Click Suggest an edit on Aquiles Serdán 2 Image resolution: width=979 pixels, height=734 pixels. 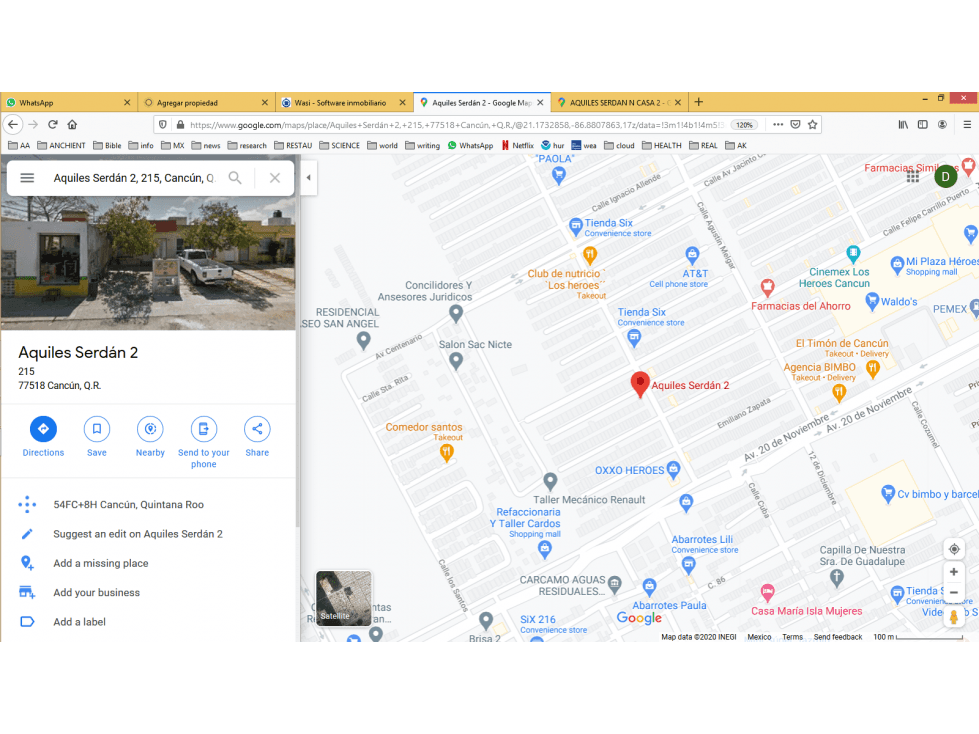138,534
